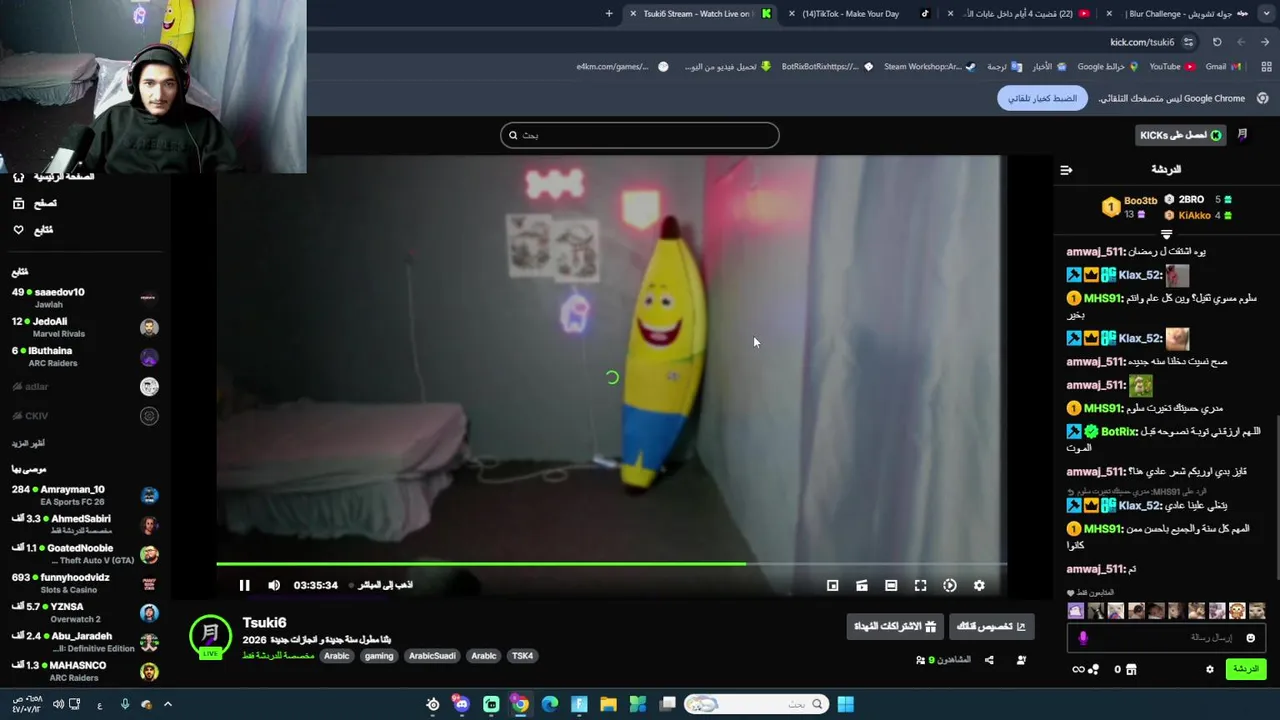This screenshot has width=1280, height=720.
Task: Open recommended channel funnyhoodvidz
Action: 85,583
